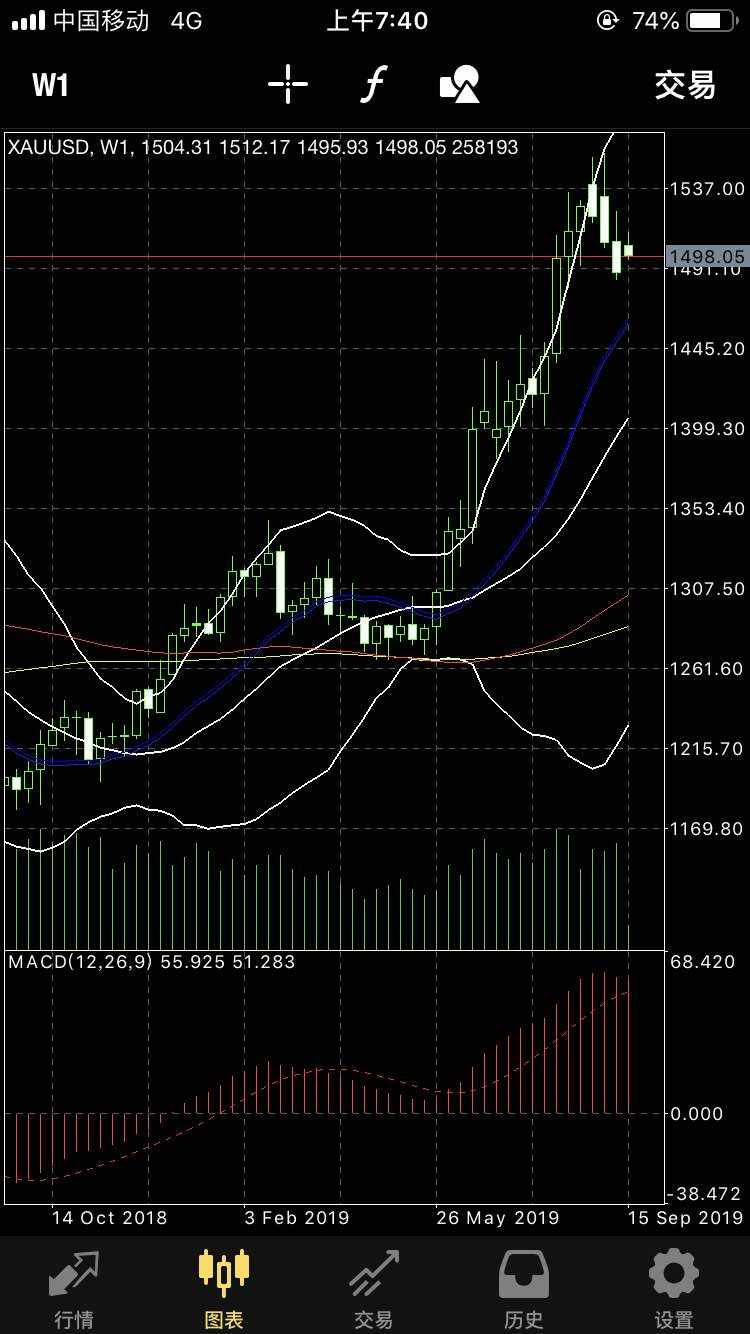Tap the 1261.60 price scale label

tap(707, 668)
